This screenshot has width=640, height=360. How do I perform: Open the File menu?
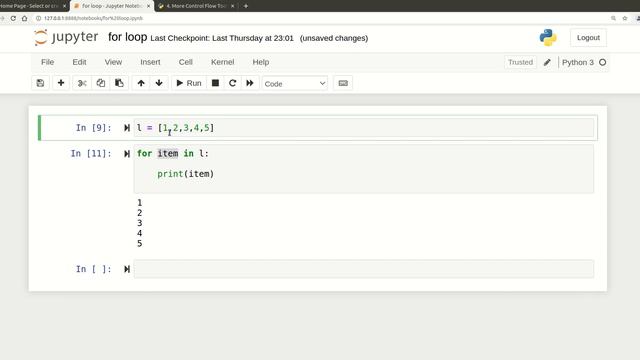[x=47, y=62]
